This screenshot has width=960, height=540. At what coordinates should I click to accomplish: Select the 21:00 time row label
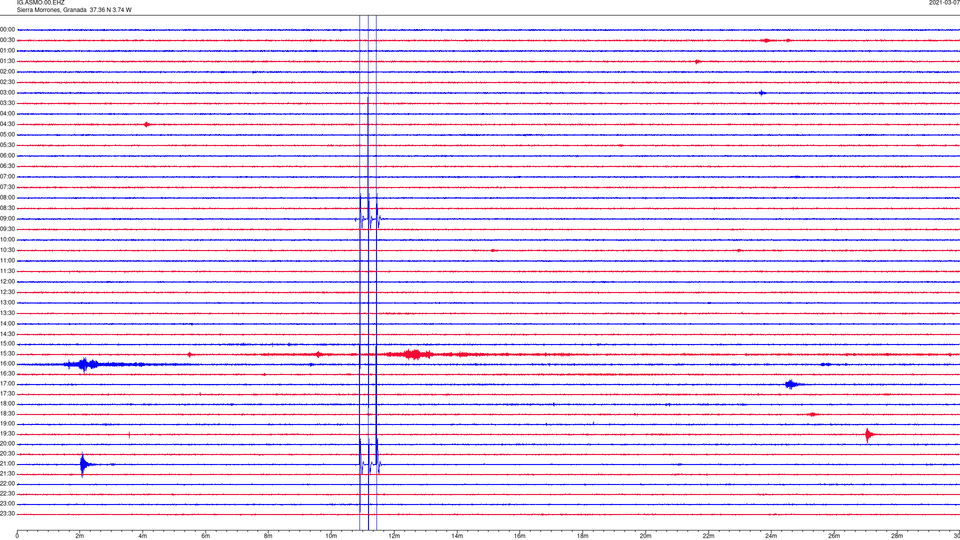point(7,464)
